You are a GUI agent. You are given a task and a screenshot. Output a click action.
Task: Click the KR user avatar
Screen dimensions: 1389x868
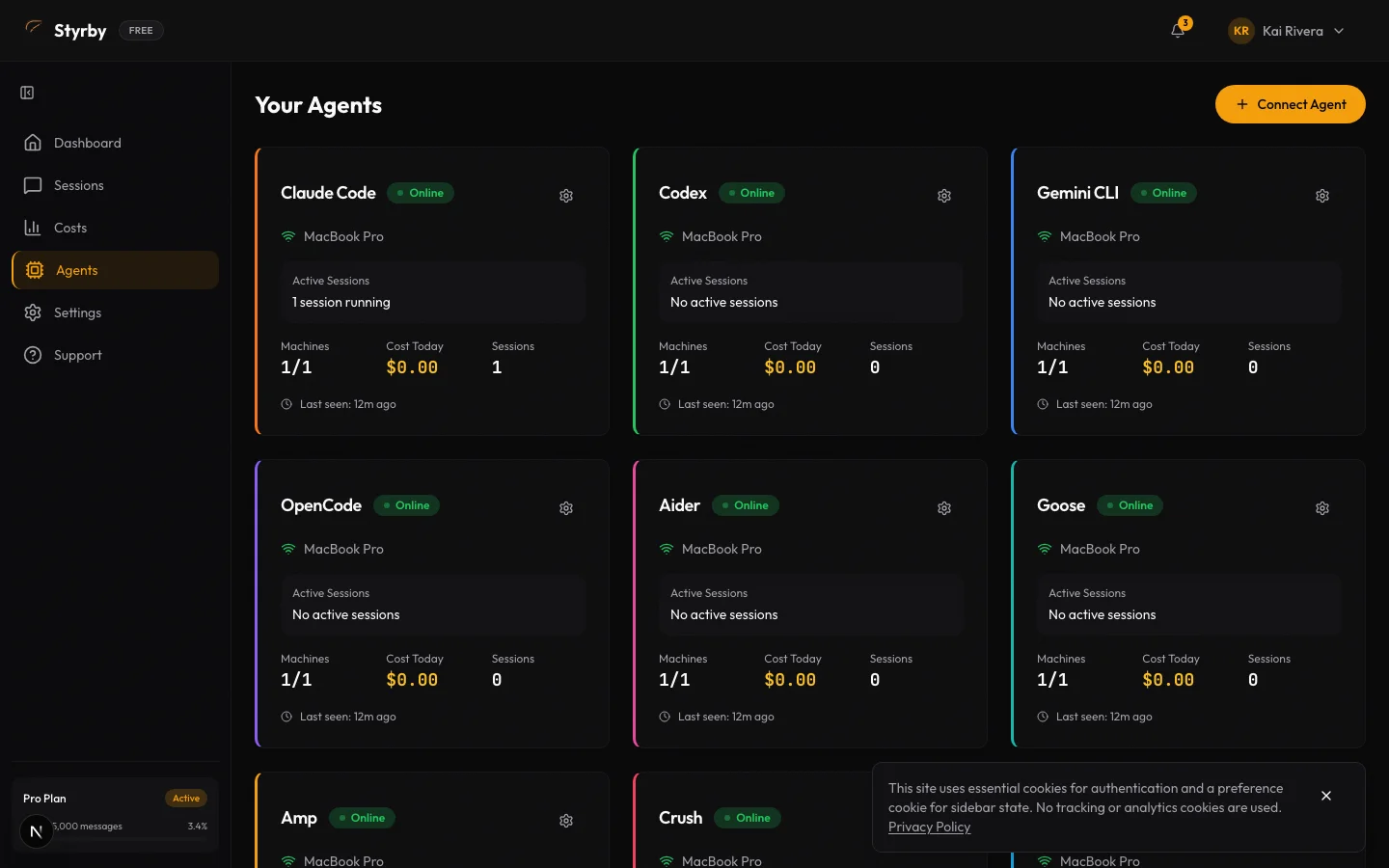(1240, 31)
